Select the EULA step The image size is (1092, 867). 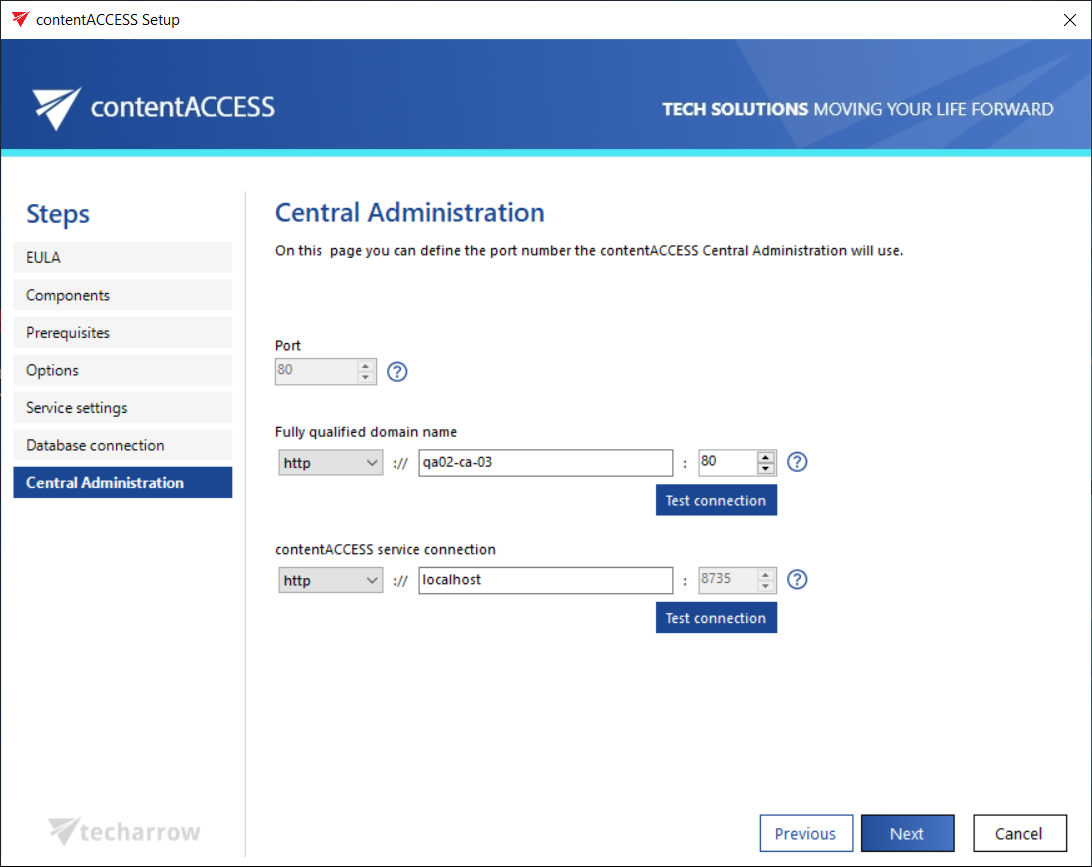122,258
